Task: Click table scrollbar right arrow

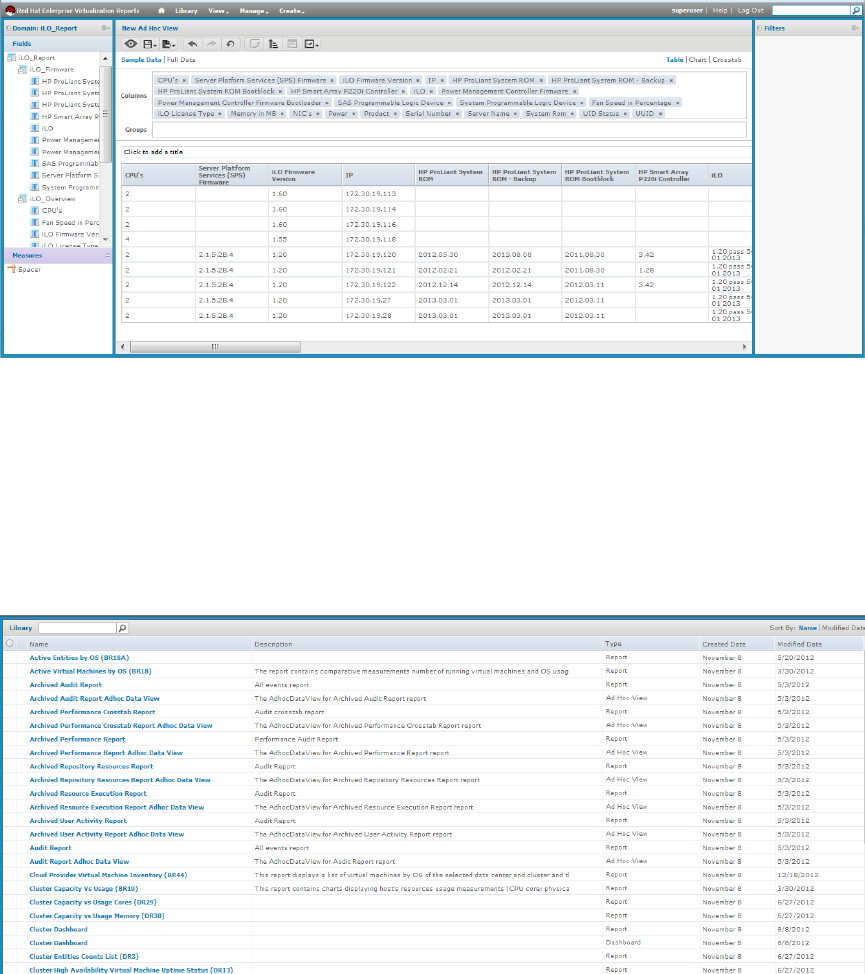Action: (x=745, y=347)
